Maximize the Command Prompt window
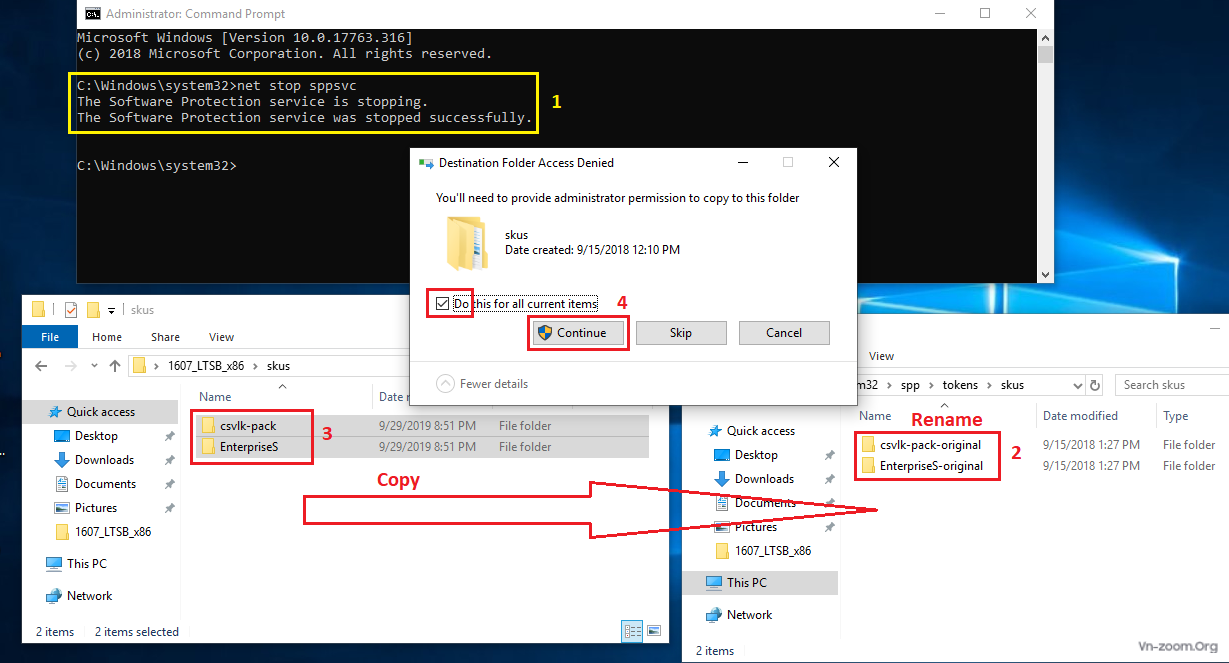Viewport: 1229px width, 663px height. tap(985, 13)
